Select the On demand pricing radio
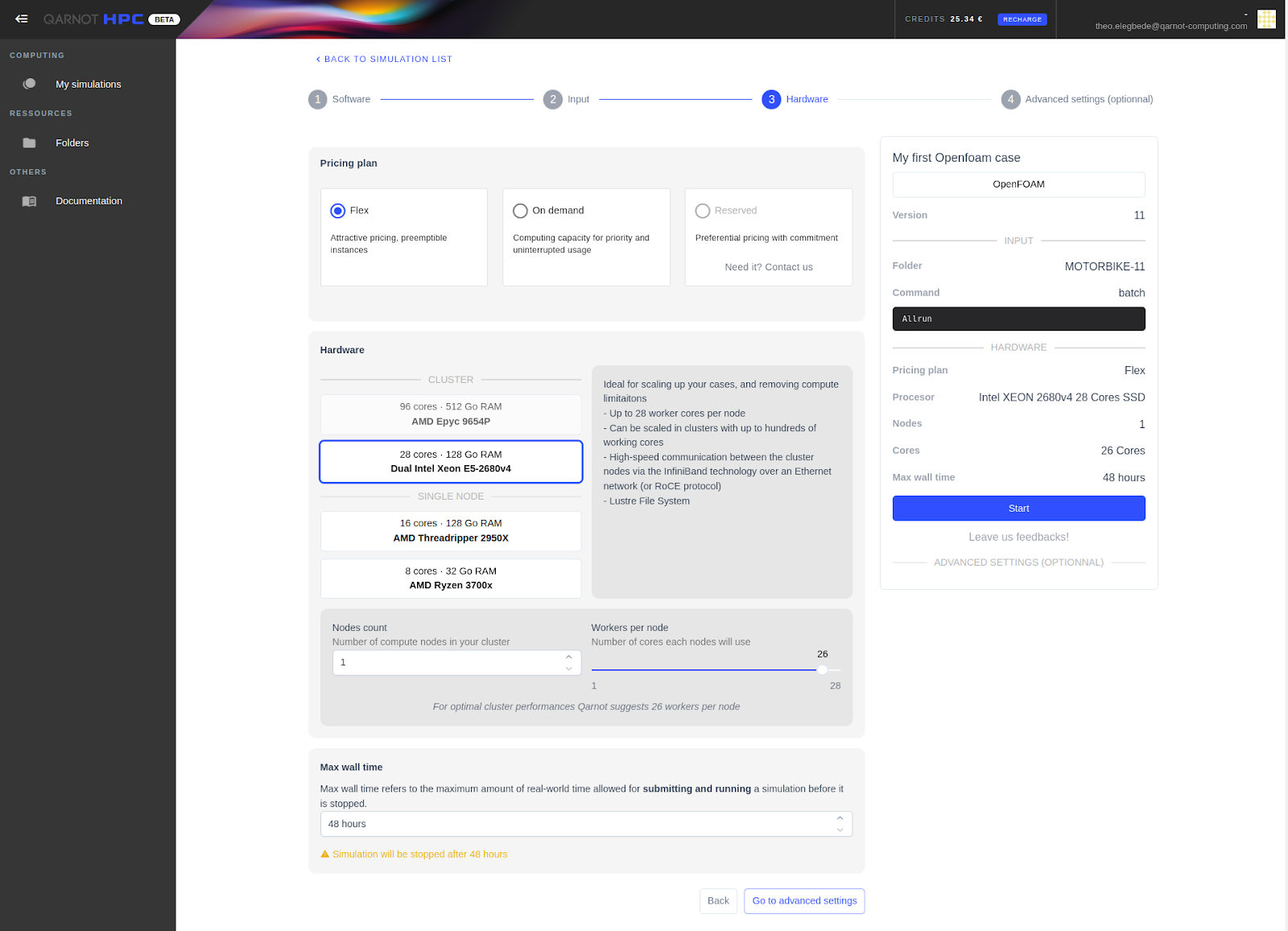Image resolution: width=1288 pixels, height=931 pixels. (520, 211)
